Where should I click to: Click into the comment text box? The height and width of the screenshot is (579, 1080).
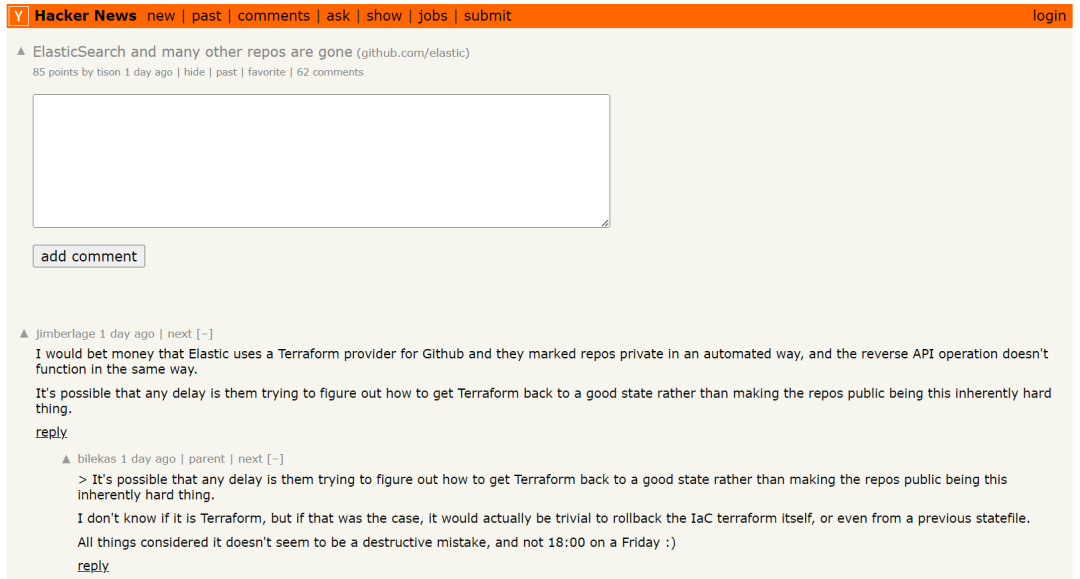322,161
